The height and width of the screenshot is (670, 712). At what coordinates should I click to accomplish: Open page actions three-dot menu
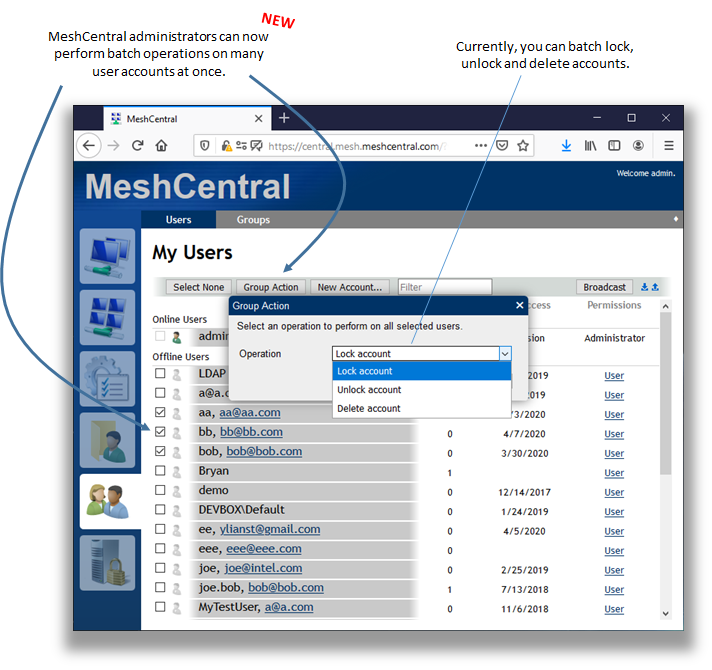pos(481,146)
